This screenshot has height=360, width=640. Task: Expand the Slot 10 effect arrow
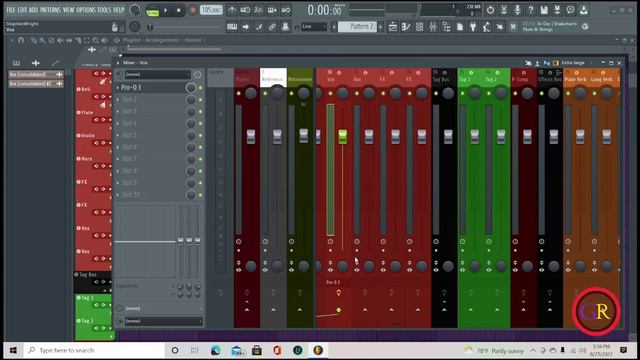118,195
